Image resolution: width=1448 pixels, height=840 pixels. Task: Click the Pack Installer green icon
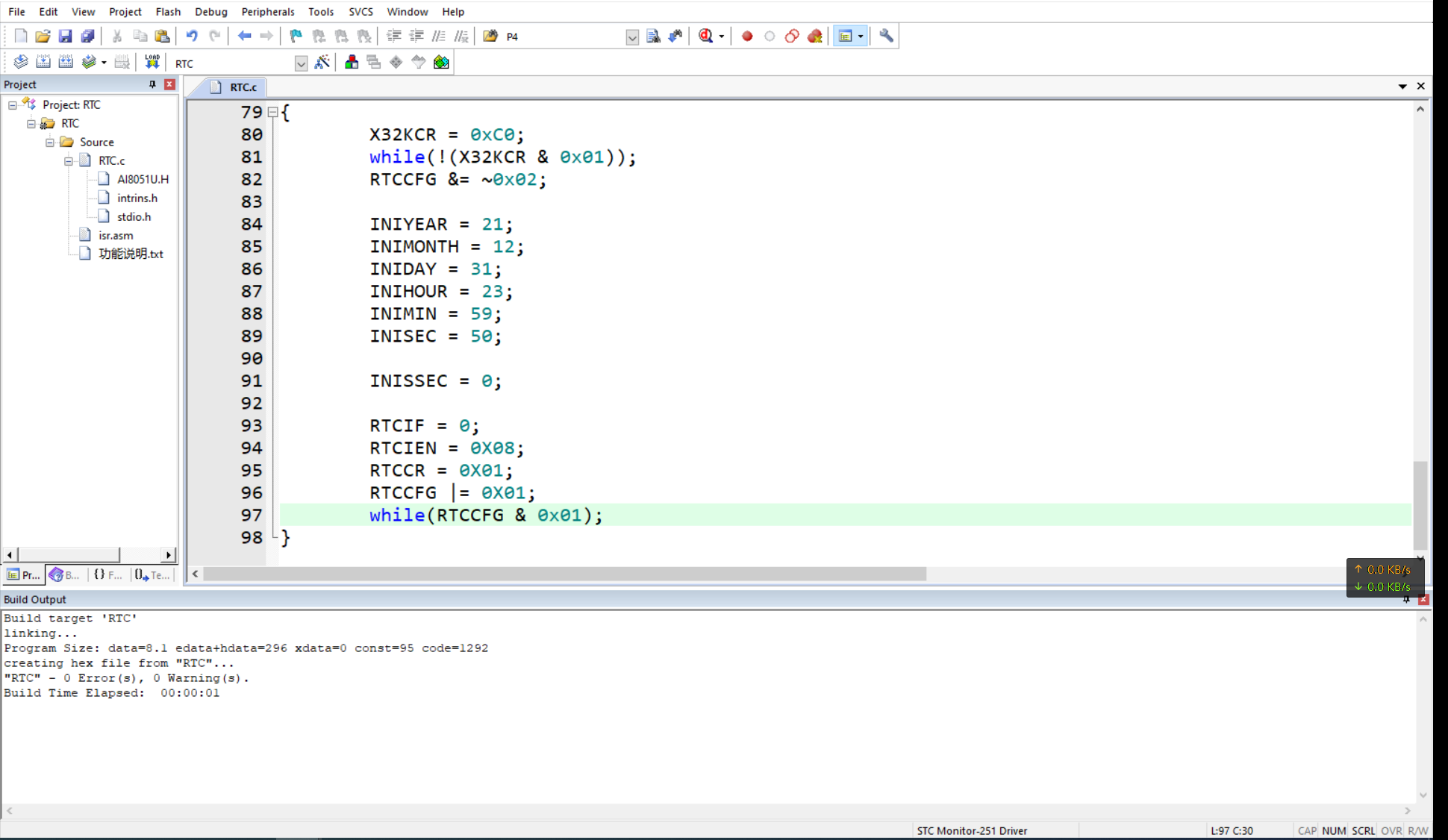click(x=441, y=62)
